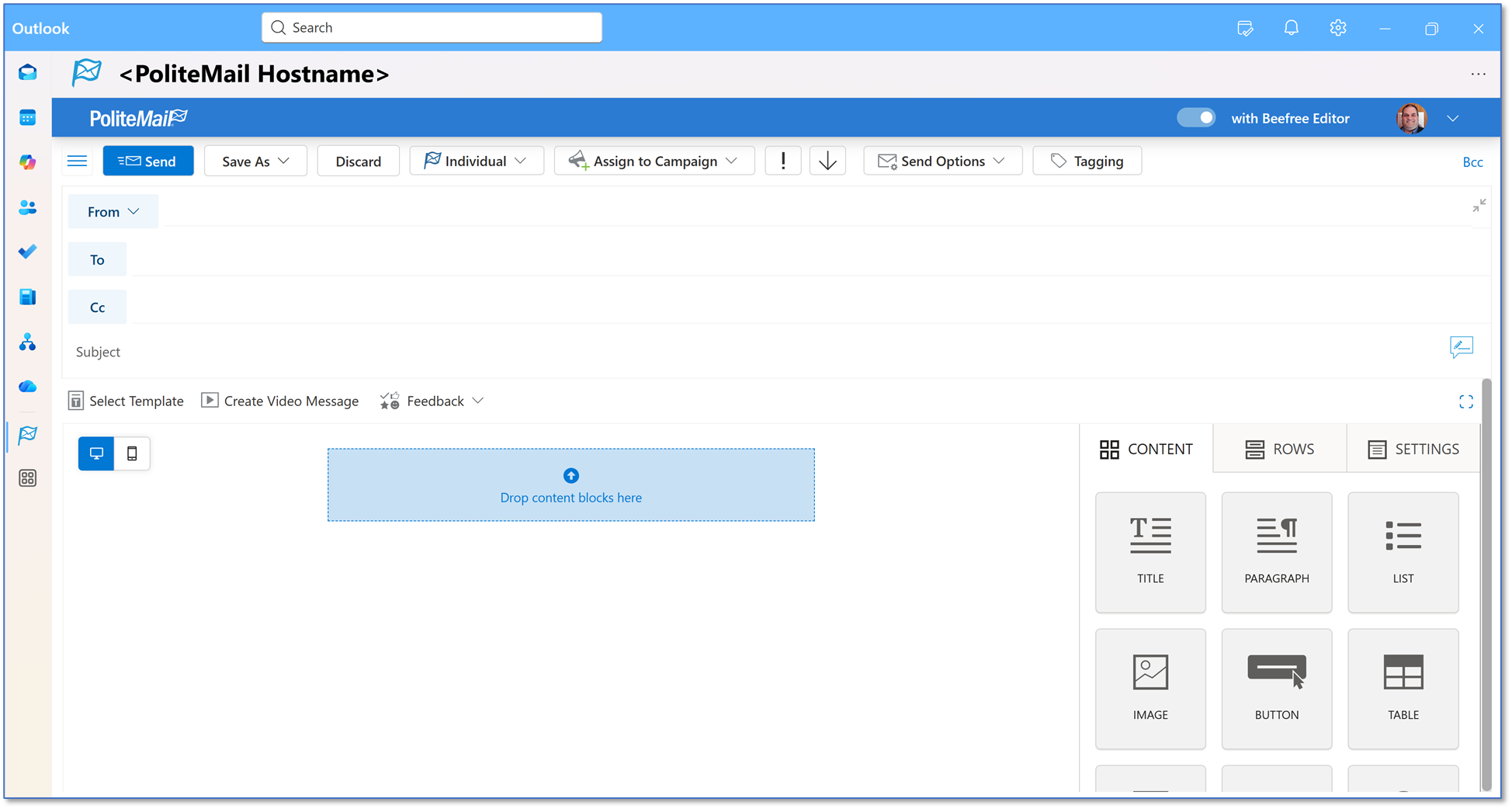Select the PoliteMail flag icon in sidebar
Image resolution: width=1512 pixels, height=809 pixels.
coord(28,434)
